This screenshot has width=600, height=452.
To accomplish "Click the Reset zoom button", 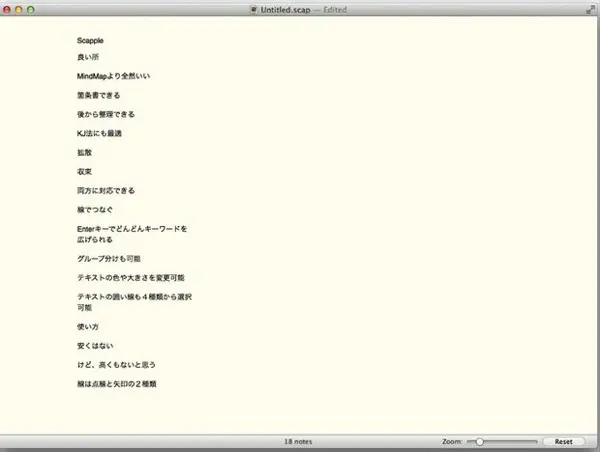I will pyautogui.click(x=563, y=442).
